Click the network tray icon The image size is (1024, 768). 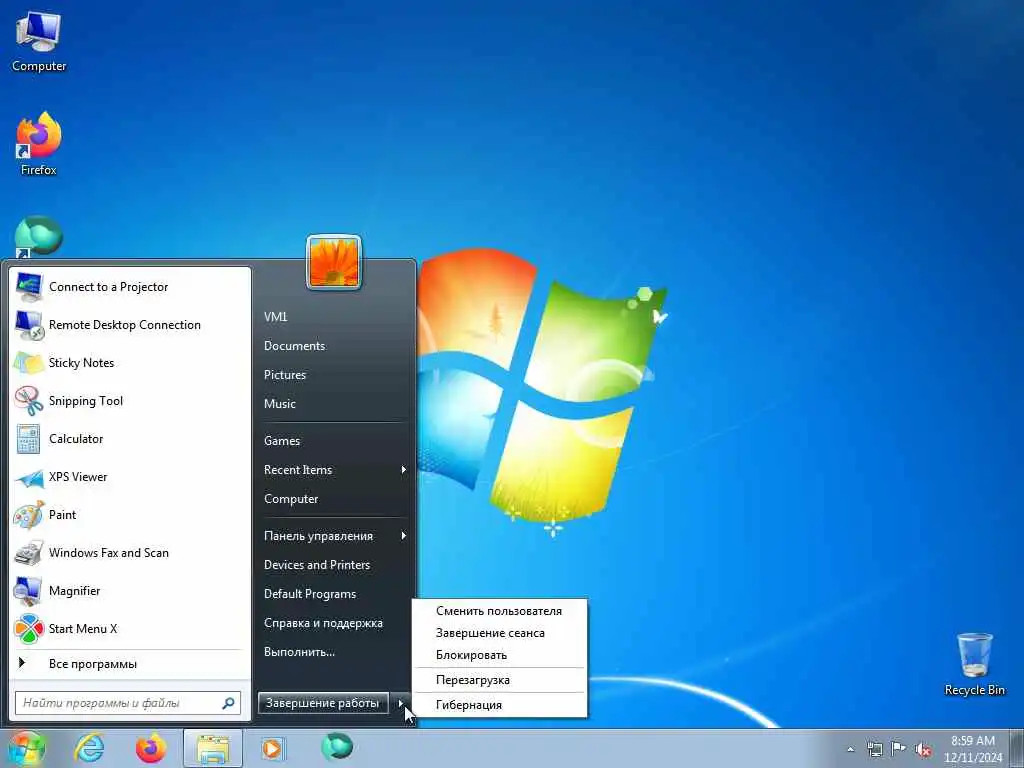(874, 750)
